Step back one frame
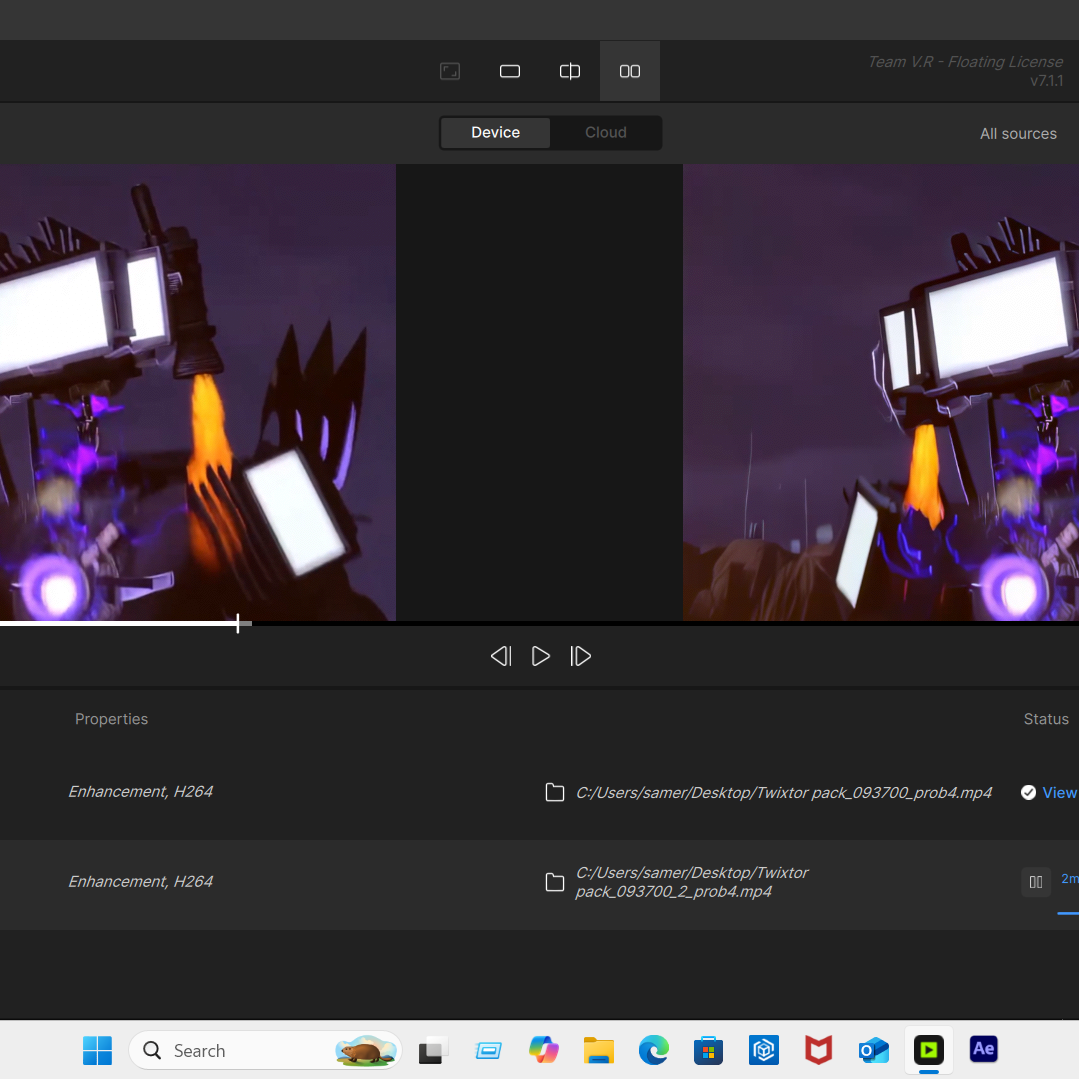The image size is (1079, 1079). (501, 656)
